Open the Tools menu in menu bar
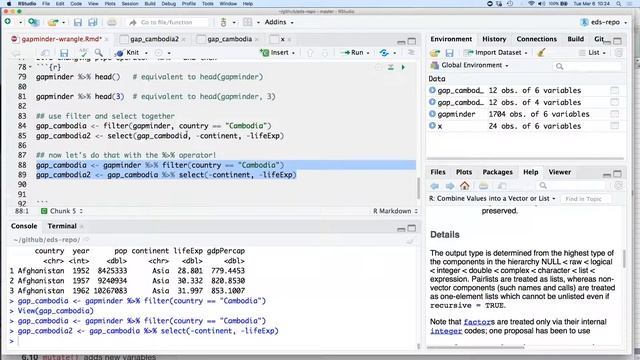This screenshot has width=640, height=360. click(x=208, y=4)
